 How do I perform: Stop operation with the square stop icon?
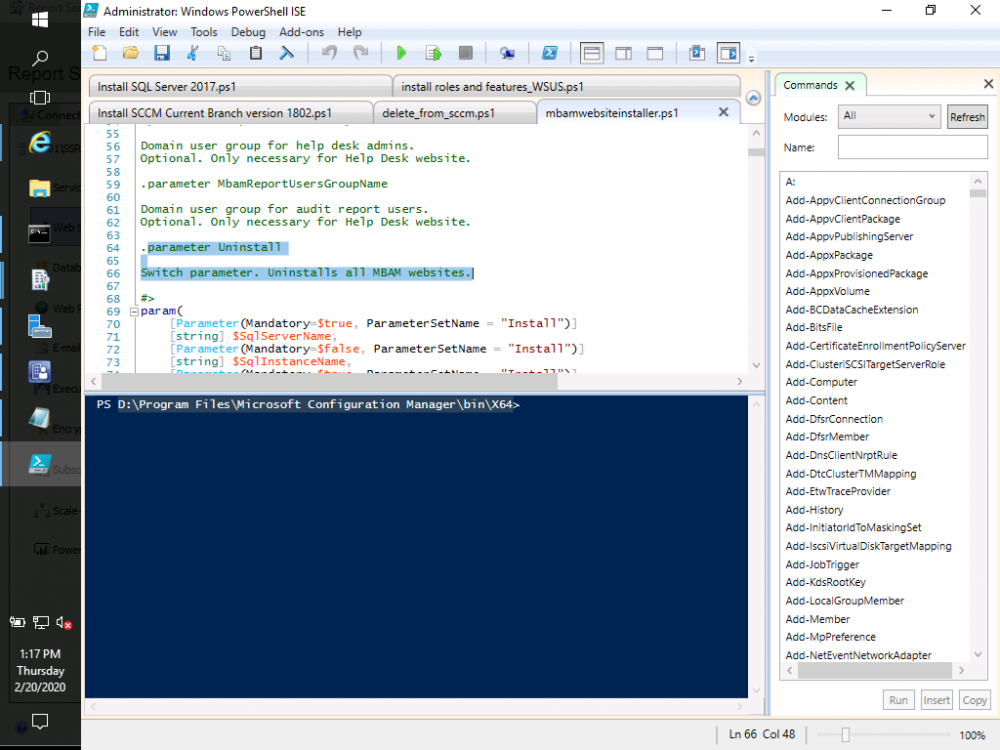(466, 53)
